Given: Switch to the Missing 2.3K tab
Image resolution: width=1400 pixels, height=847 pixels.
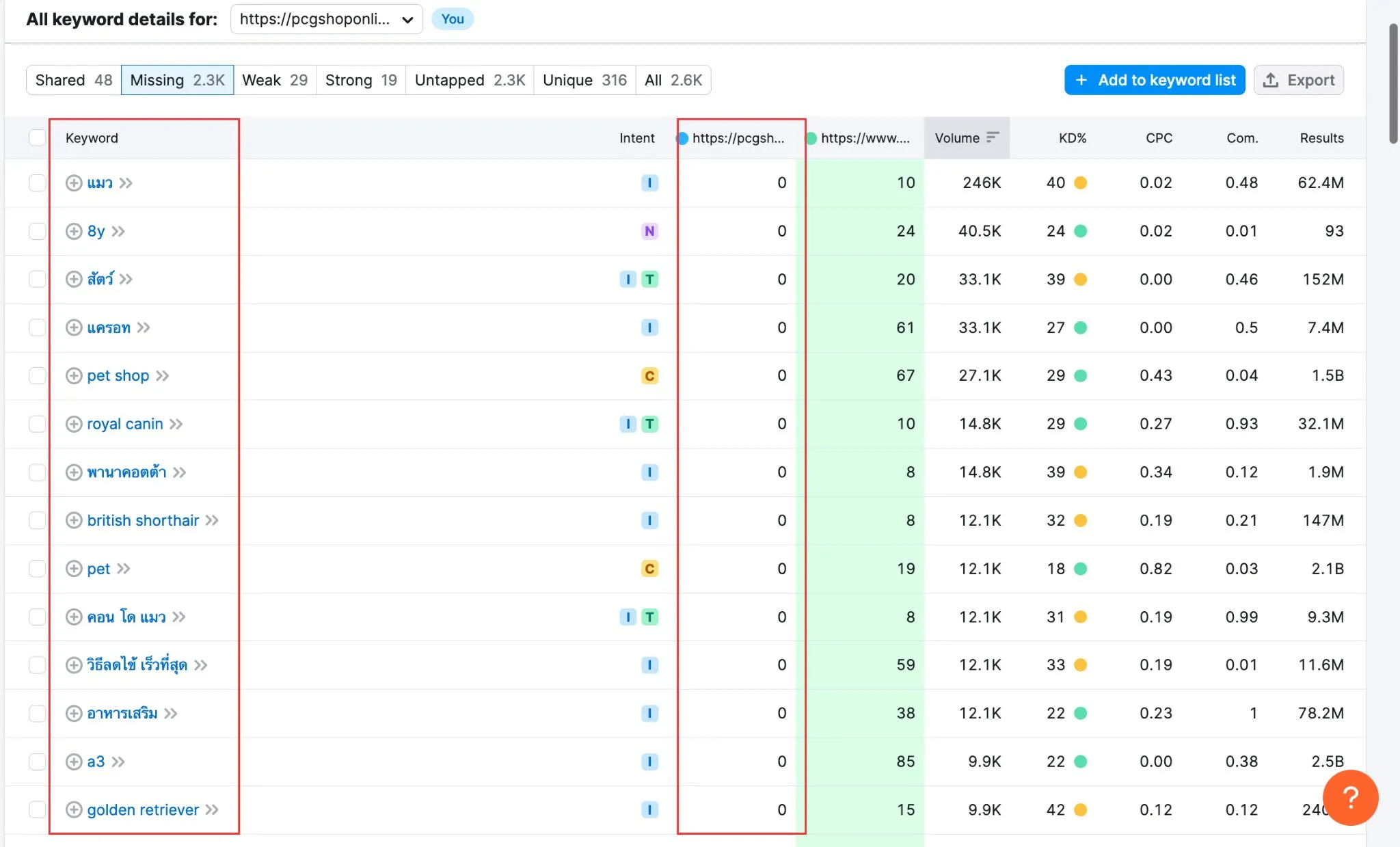Looking at the screenshot, I should (177, 80).
